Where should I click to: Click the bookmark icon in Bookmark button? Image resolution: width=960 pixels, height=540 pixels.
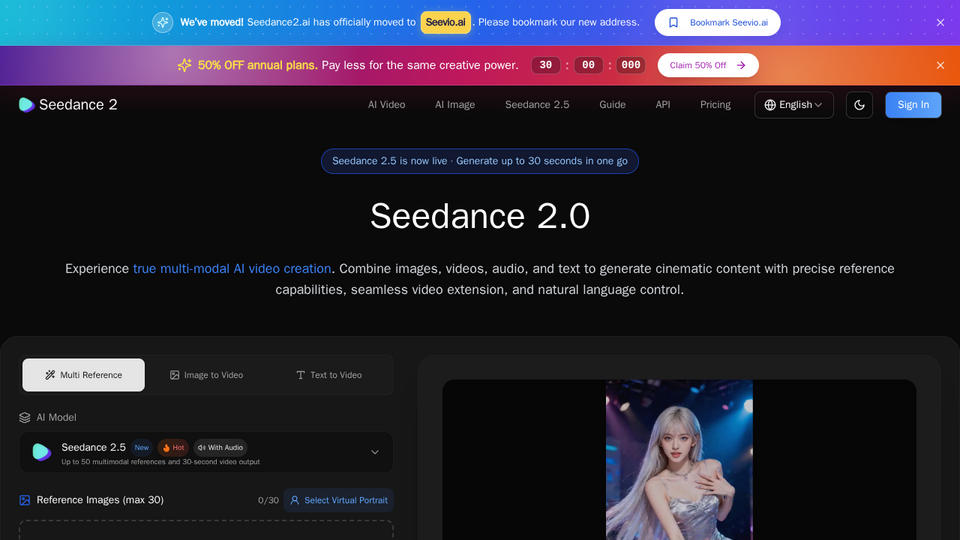[673, 23]
